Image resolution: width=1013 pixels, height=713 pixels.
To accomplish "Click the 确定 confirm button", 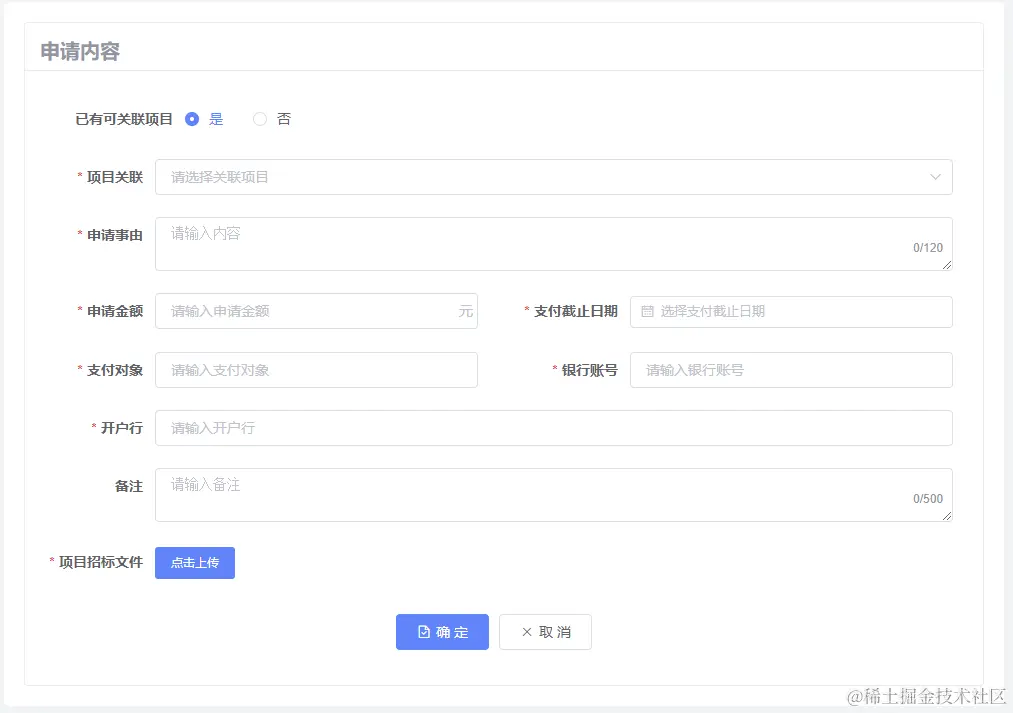I will (x=442, y=632).
